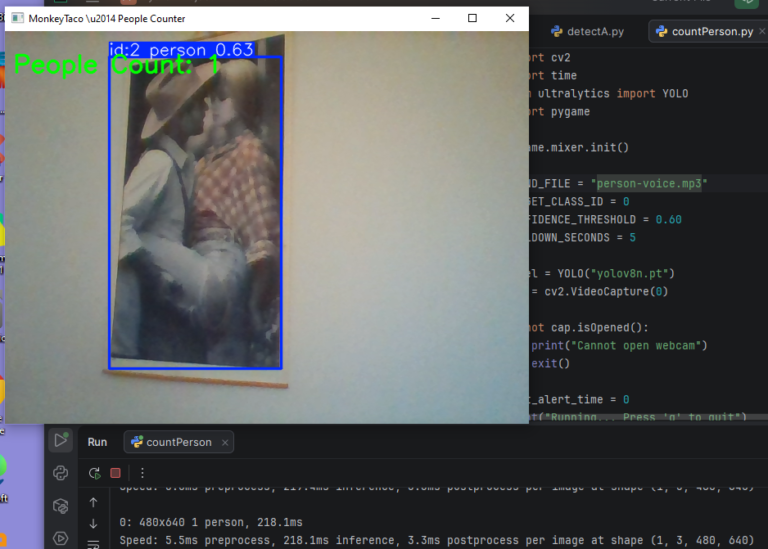Click the "person-voice.mp3" string in the code
Viewport: 768px width, 549px height.
coord(649,184)
